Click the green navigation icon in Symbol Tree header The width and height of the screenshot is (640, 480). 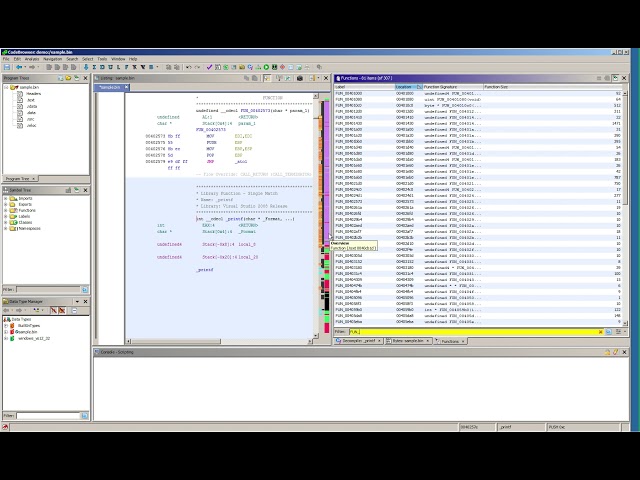(76, 190)
